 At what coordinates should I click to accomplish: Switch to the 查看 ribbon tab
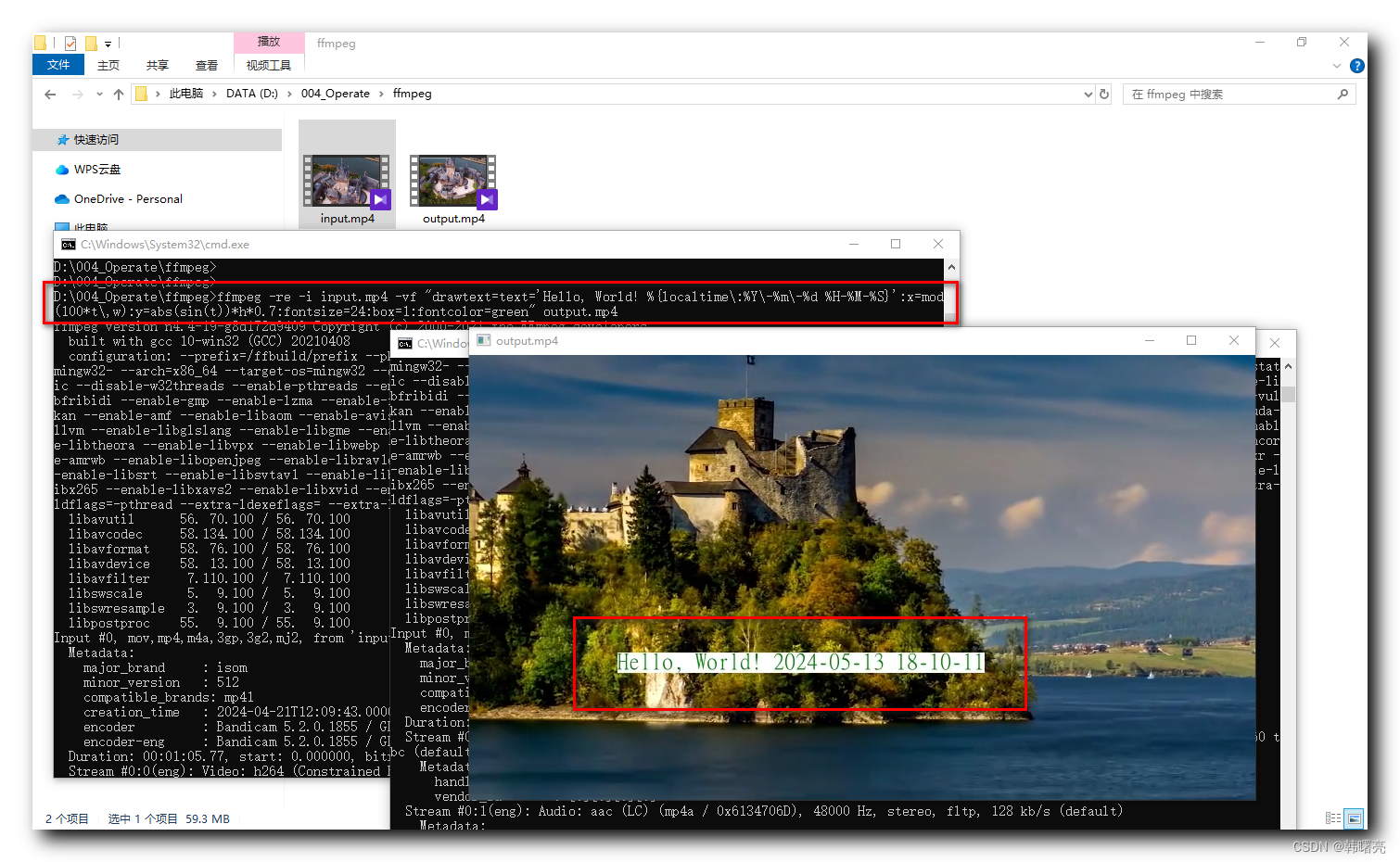(x=206, y=65)
